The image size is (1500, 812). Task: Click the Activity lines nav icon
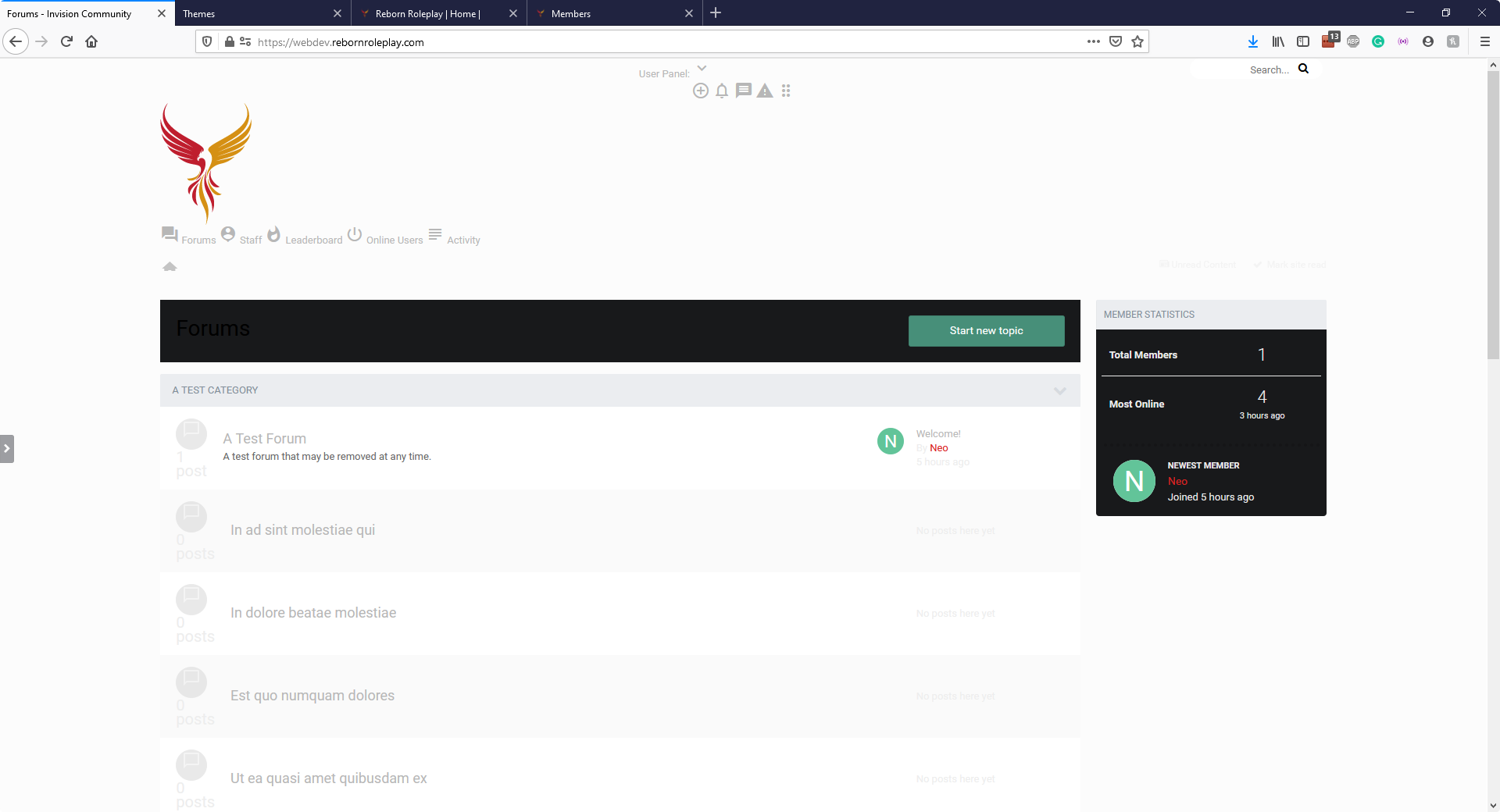(x=435, y=233)
